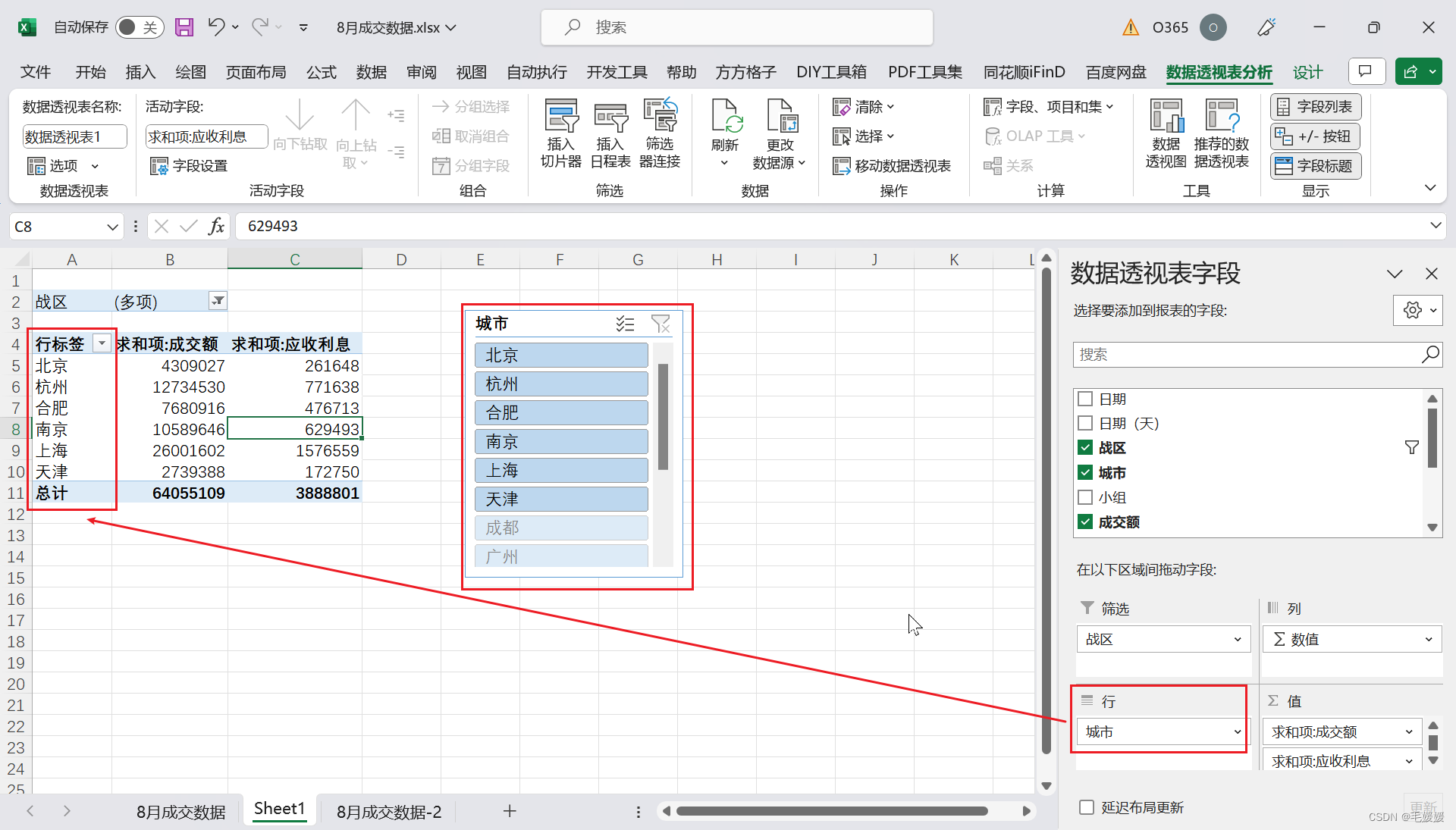The height and width of the screenshot is (830, 1456).
Task: Open the 文件 menu tab
Action: pyautogui.click(x=35, y=72)
